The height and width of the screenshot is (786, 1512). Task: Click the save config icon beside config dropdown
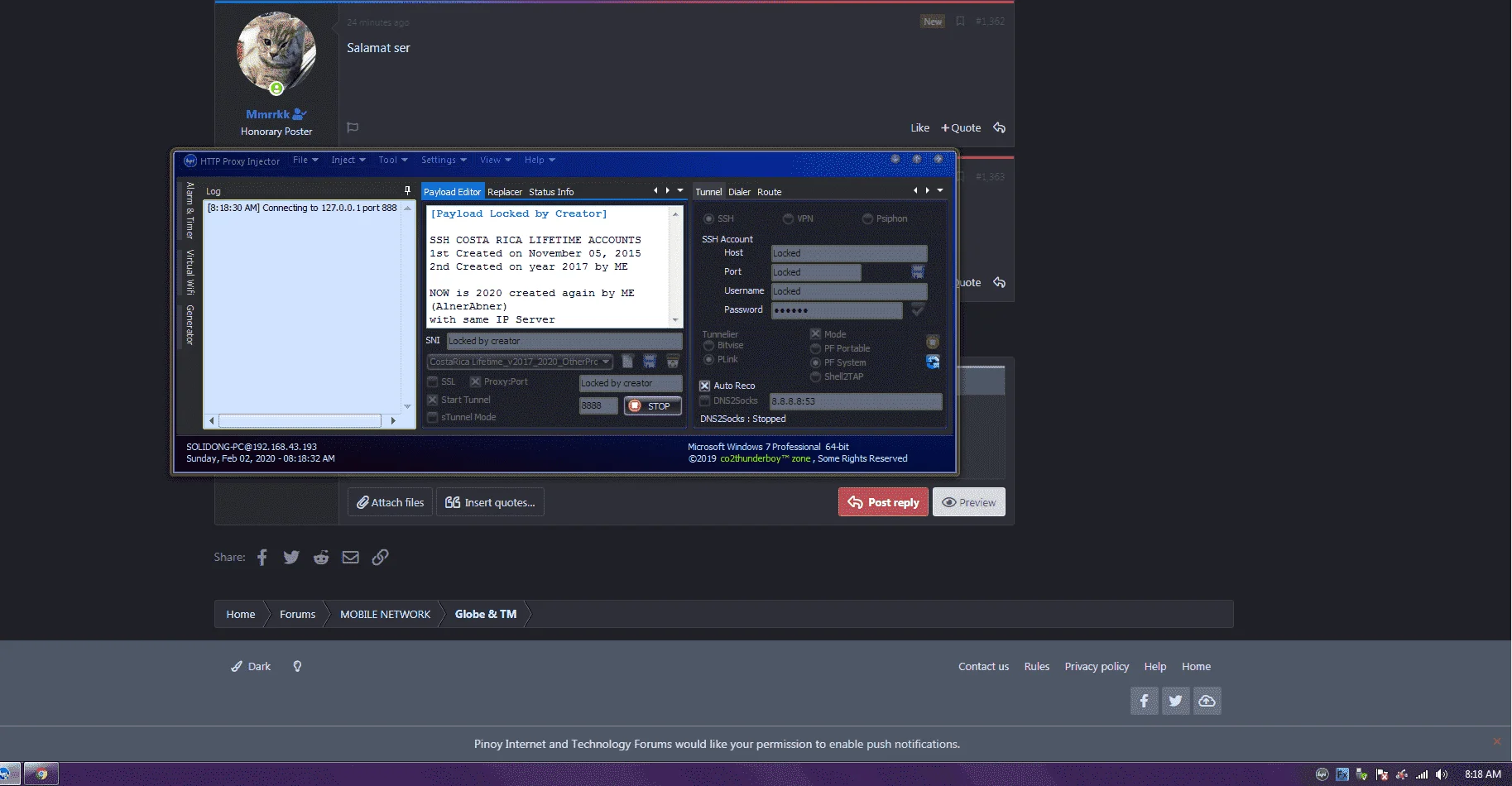[x=650, y=362]
